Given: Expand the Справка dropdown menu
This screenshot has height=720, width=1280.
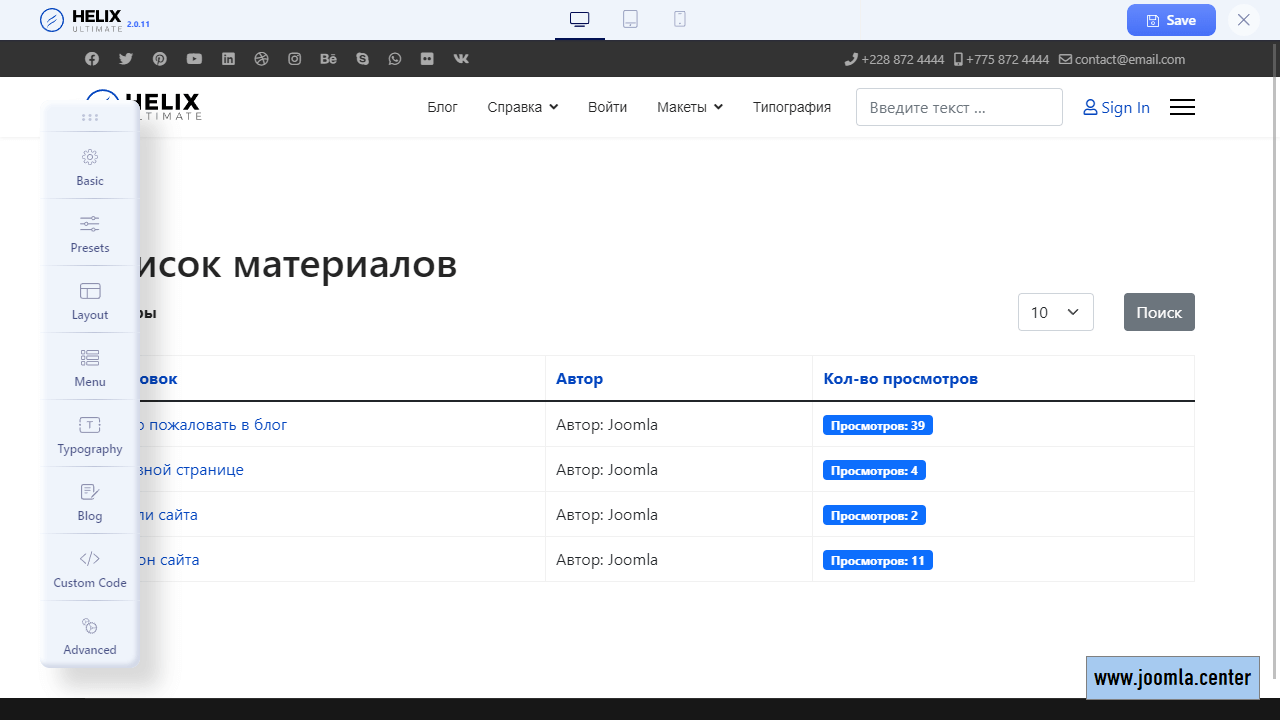Looking at the screenshot, I should tap(522, 107).
